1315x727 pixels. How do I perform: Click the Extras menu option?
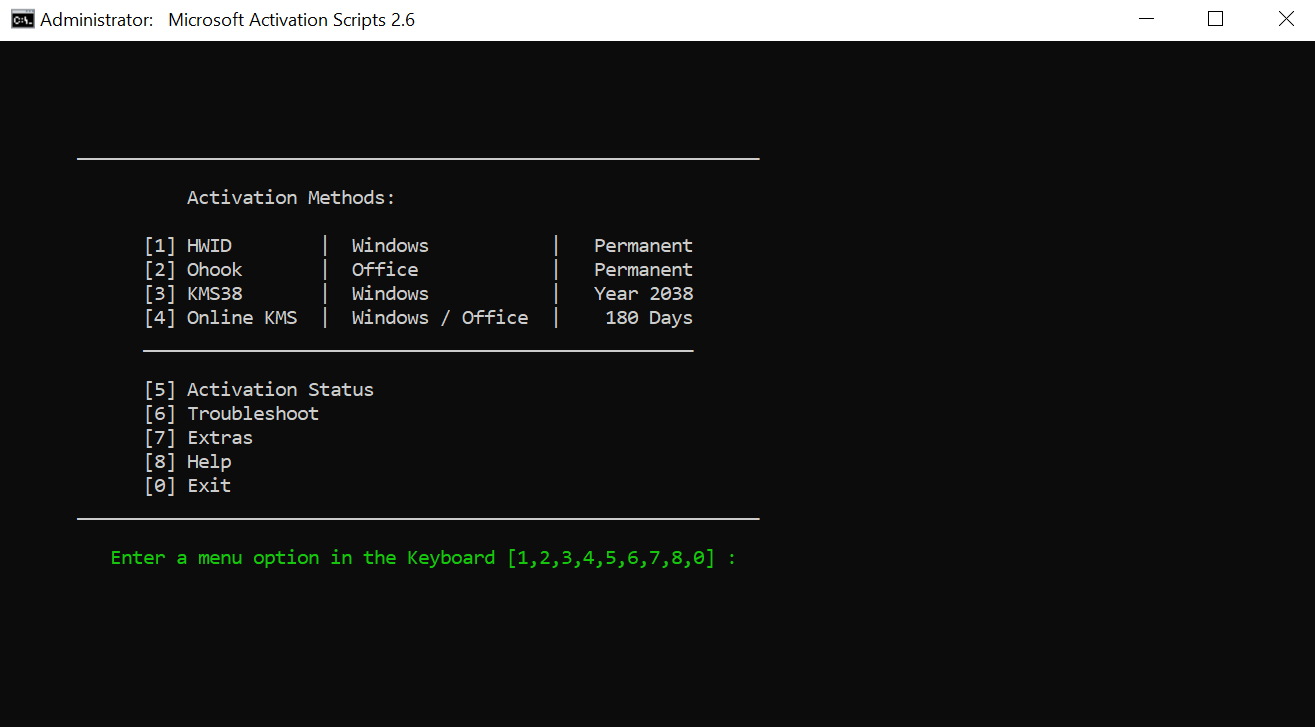pos(219,438)
